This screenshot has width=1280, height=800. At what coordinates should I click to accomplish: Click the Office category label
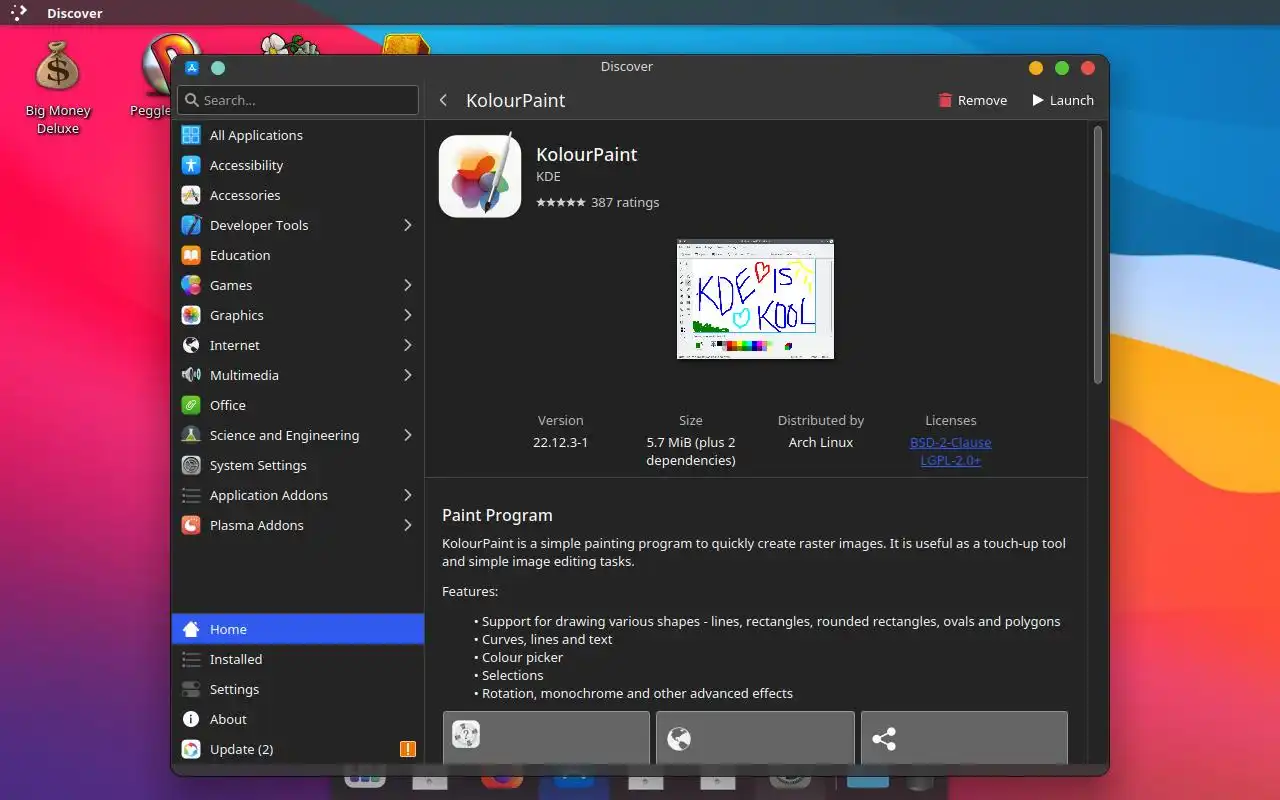coord(228,405)
